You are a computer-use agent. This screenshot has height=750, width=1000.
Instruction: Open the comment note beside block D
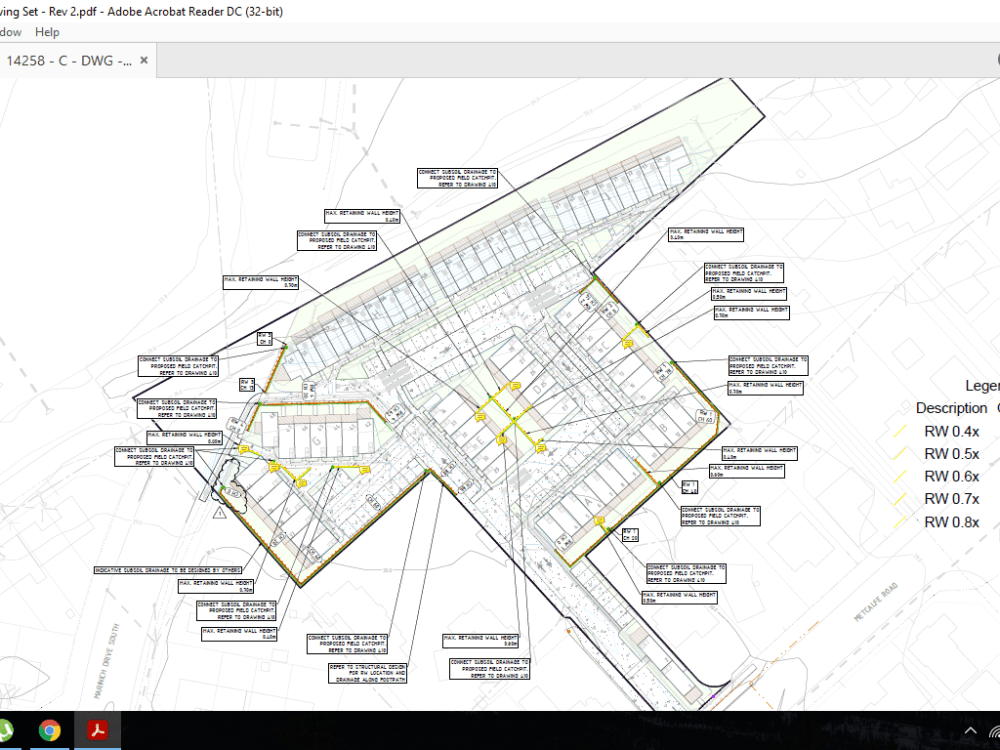(515, 386)
